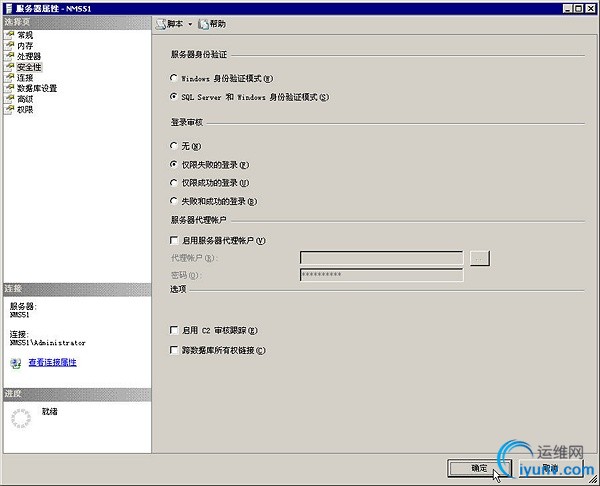This screenshot has width=600, height=486.
Task: Click the 确定 button
Action: pyautogui.click(x=479, y=468)
